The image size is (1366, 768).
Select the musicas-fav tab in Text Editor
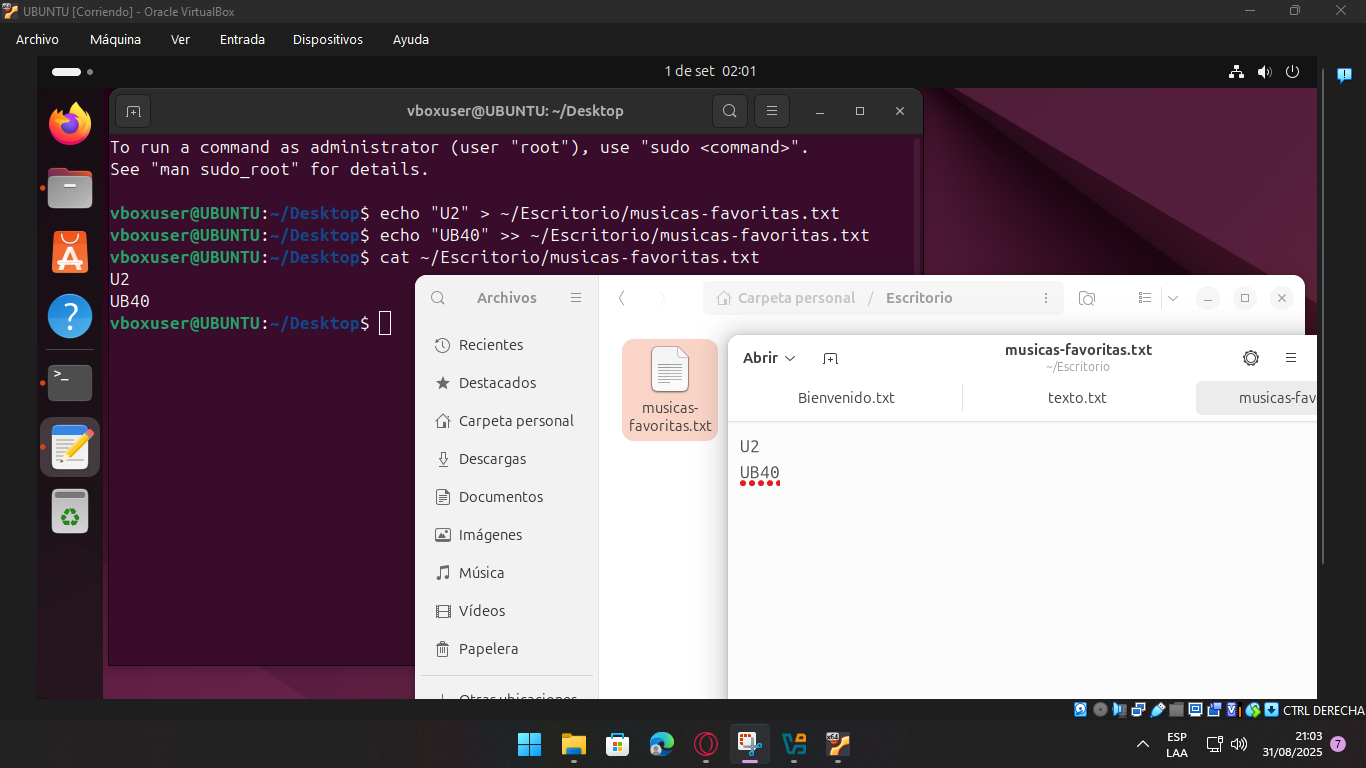tap(1257, 398)
